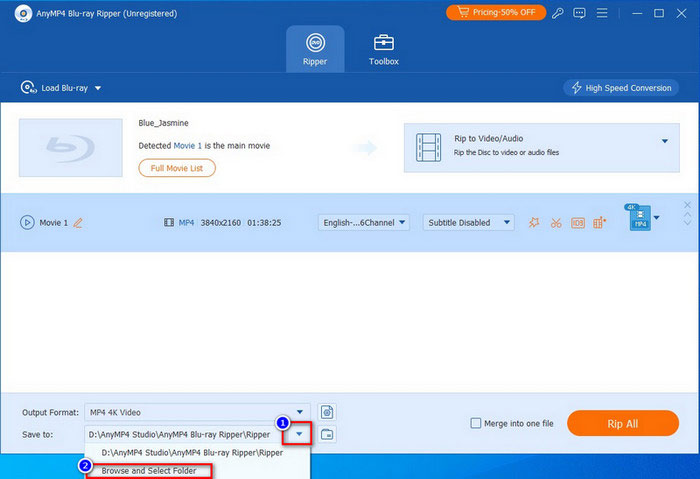This screenshot has height=479, width=700.
Task: Expand the Load Blu-ray dropdown arrow
Action: [98, 88]
